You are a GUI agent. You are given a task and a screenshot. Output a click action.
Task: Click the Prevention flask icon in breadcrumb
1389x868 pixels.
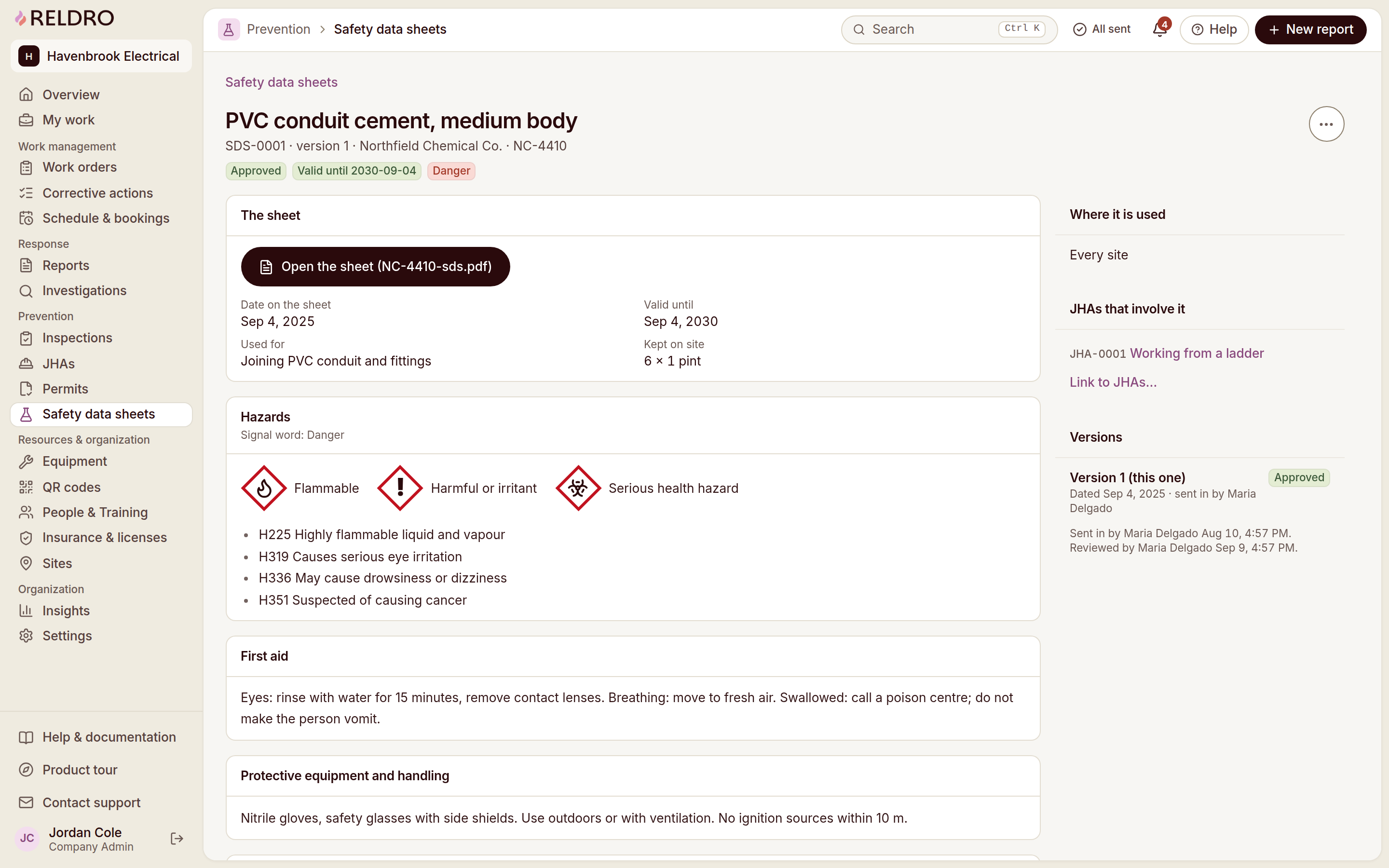coord(229,29)
